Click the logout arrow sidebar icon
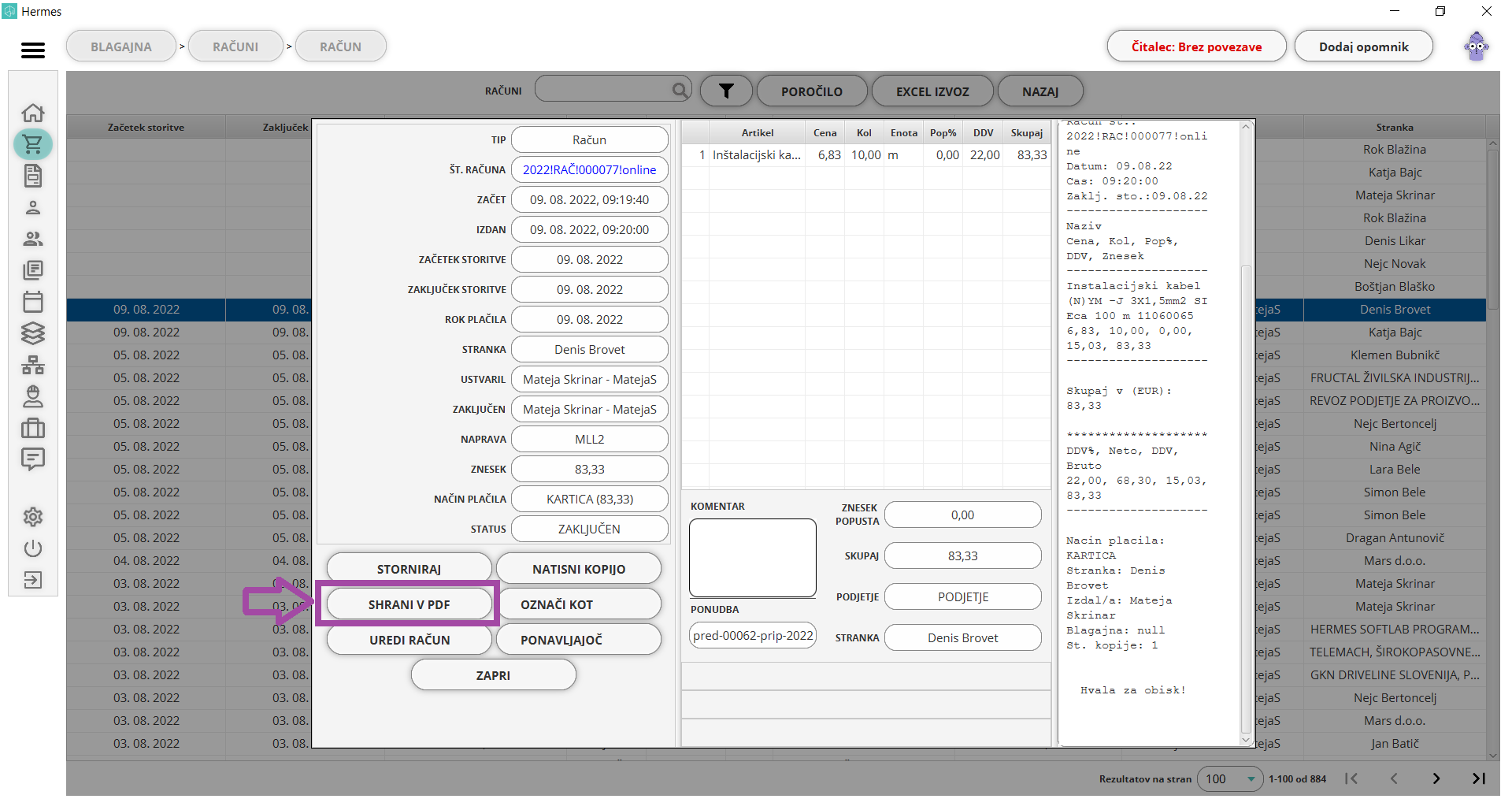The image size is (1512, 810). pyautogui.click(x=33, y=580)
